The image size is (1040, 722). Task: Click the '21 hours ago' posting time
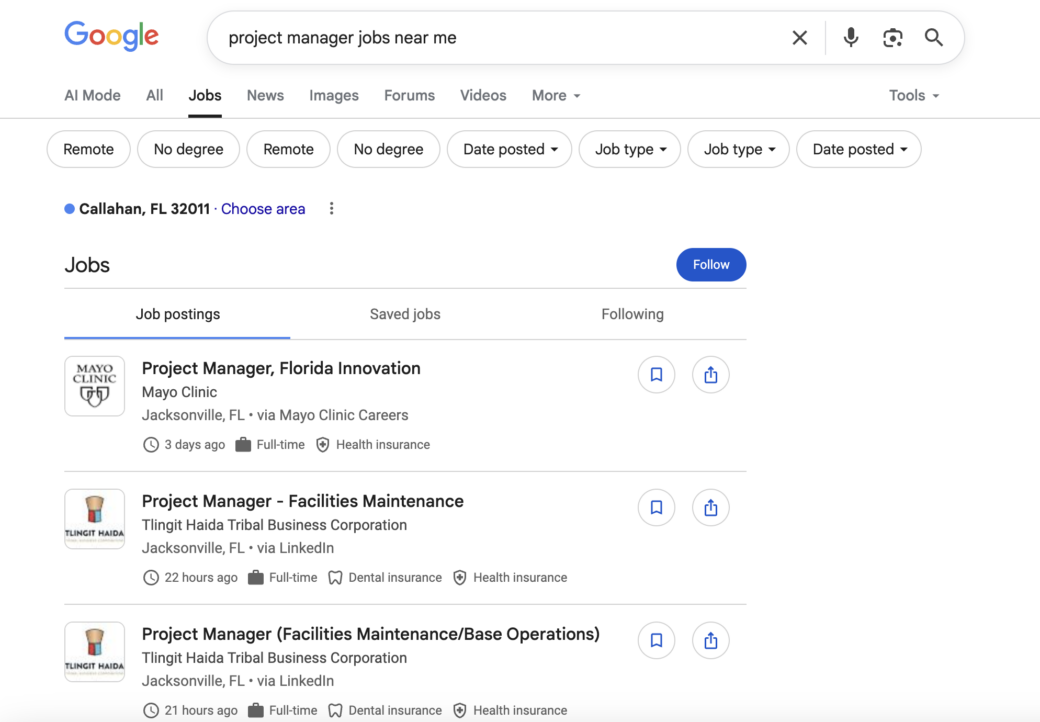click(x=201, y=710)
